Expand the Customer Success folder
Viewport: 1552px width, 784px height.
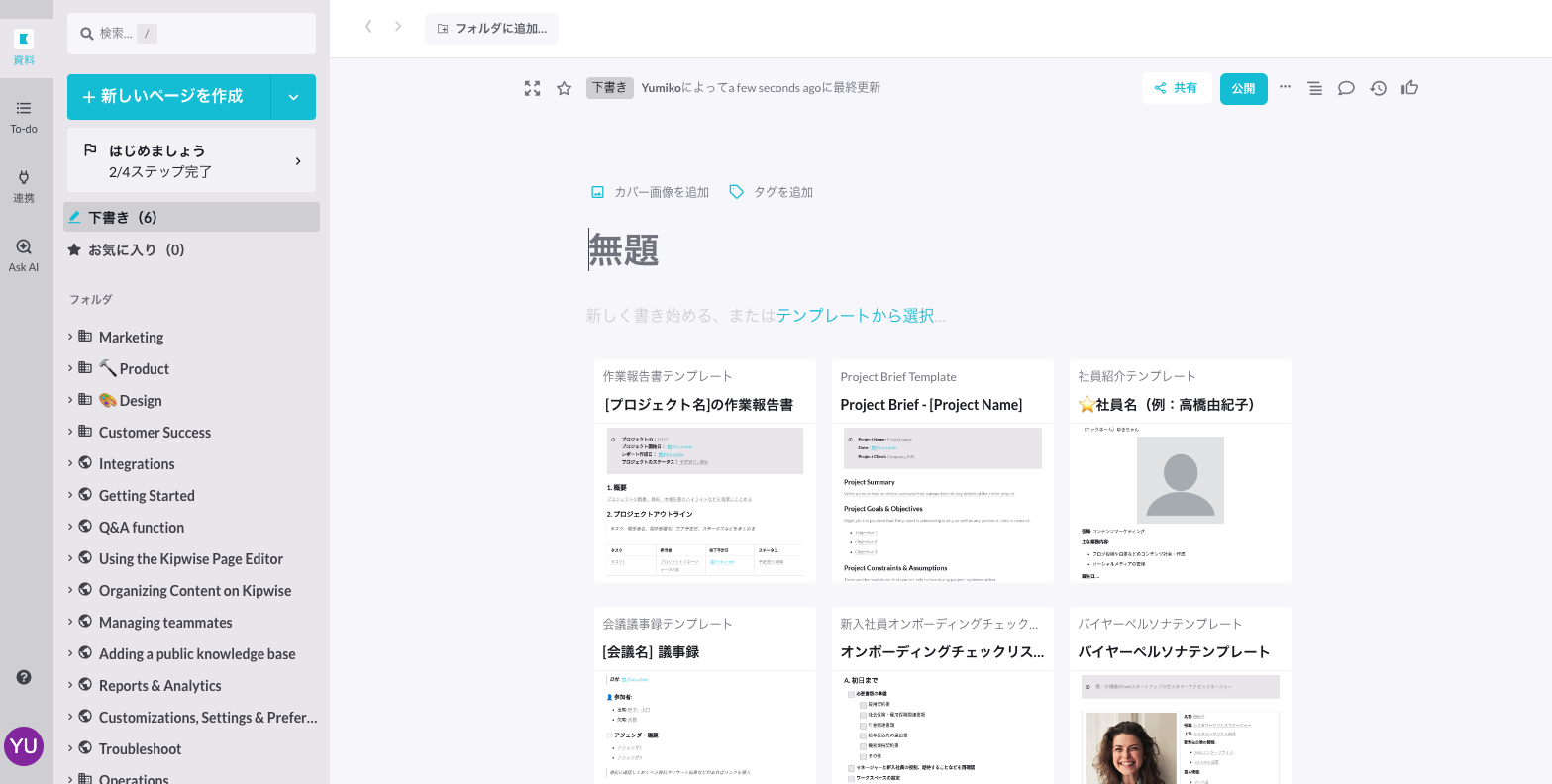coord(70,432)
